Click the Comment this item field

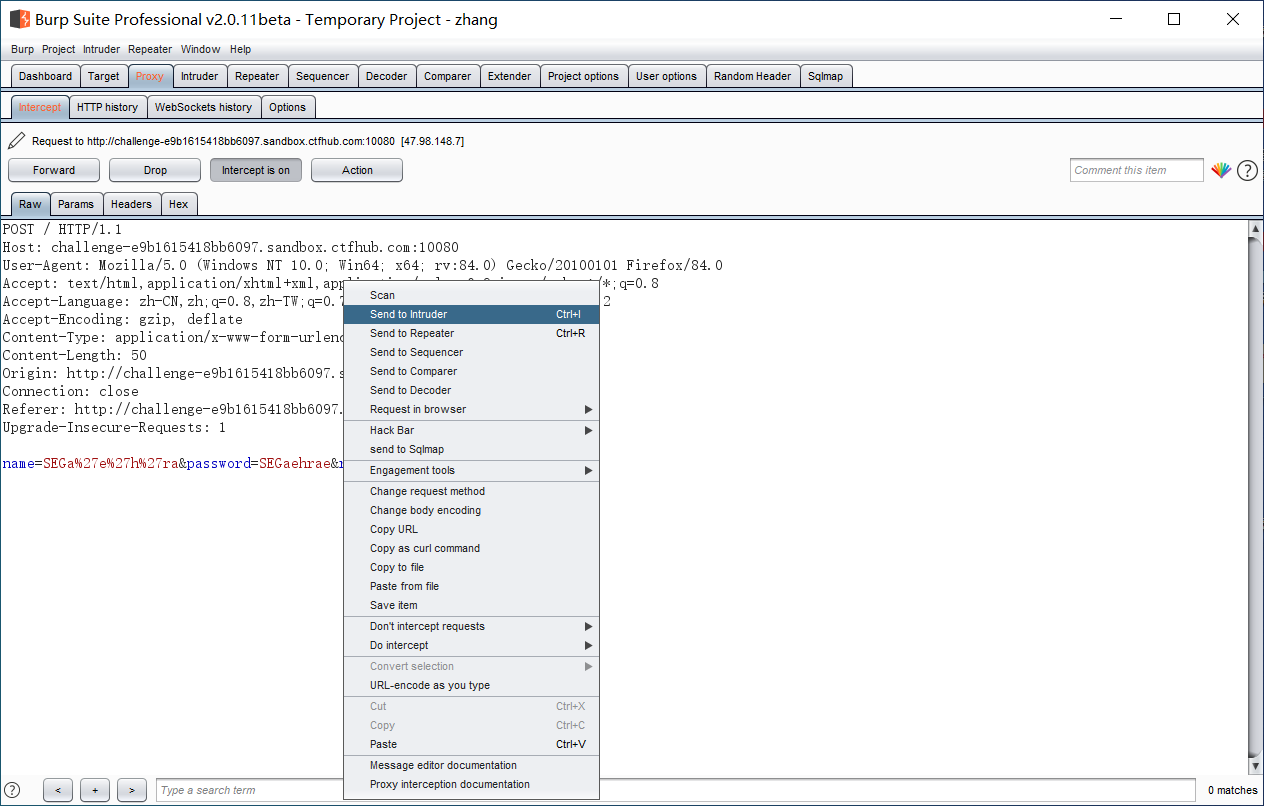pyautogui.click(x=1136, y=170)
